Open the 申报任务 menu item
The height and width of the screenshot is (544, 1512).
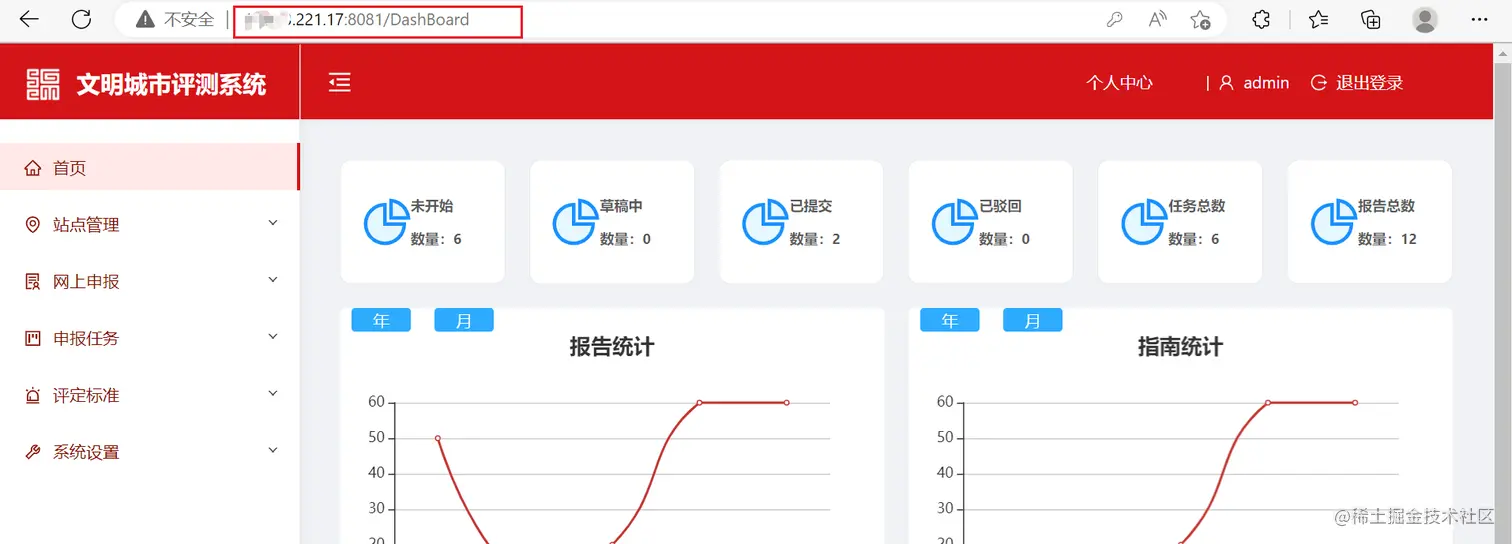pos(149,338)
